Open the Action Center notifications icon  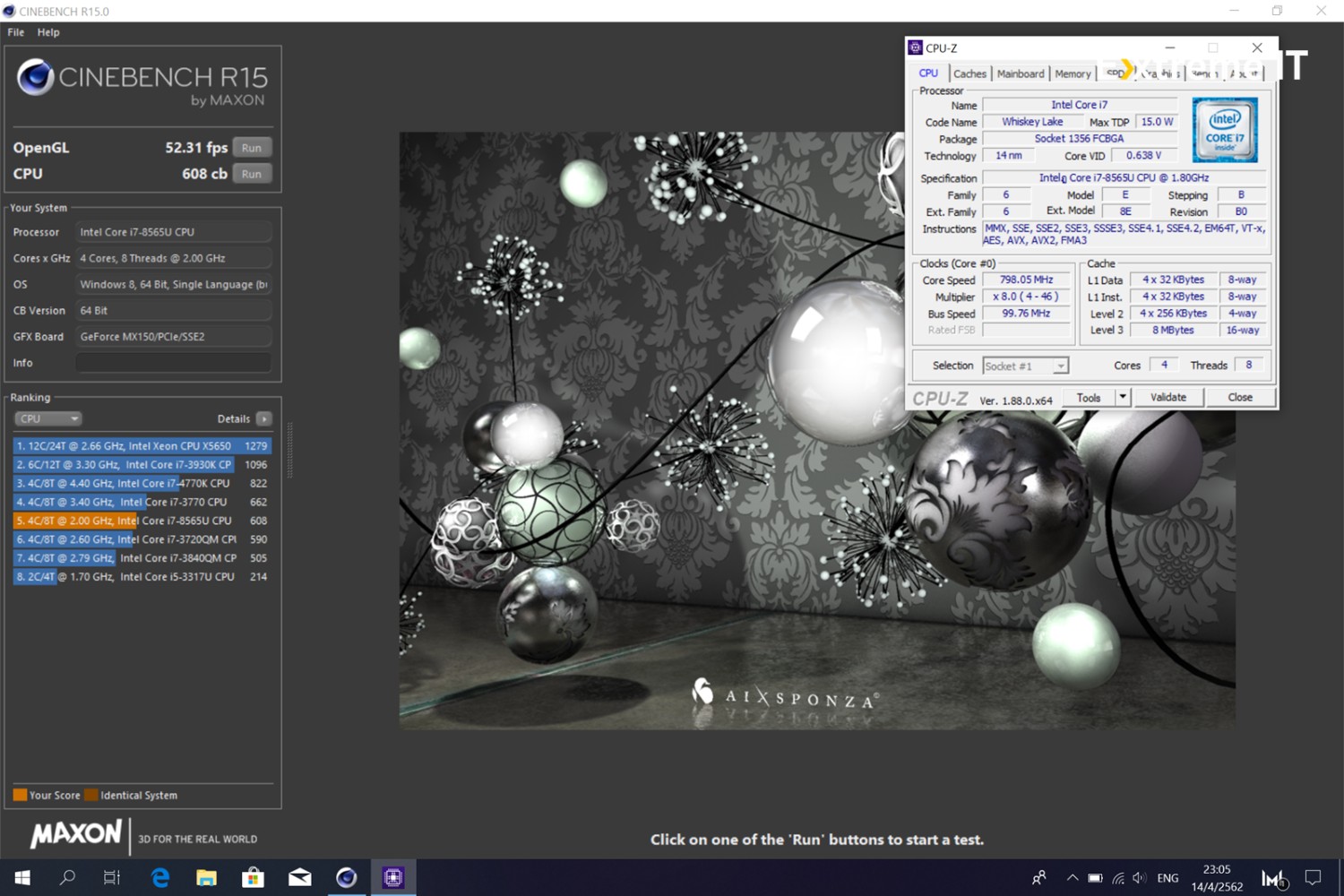pyautogui.click(x=1314, y=878)
